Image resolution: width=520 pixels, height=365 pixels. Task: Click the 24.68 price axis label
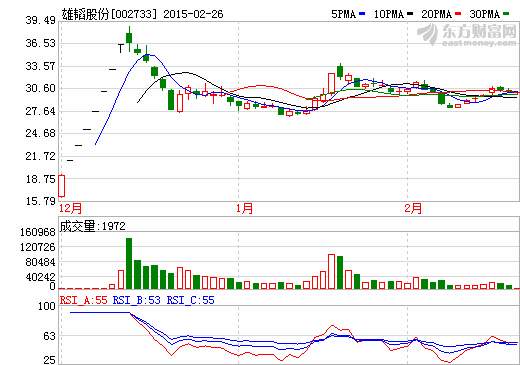tap(41, 133)
